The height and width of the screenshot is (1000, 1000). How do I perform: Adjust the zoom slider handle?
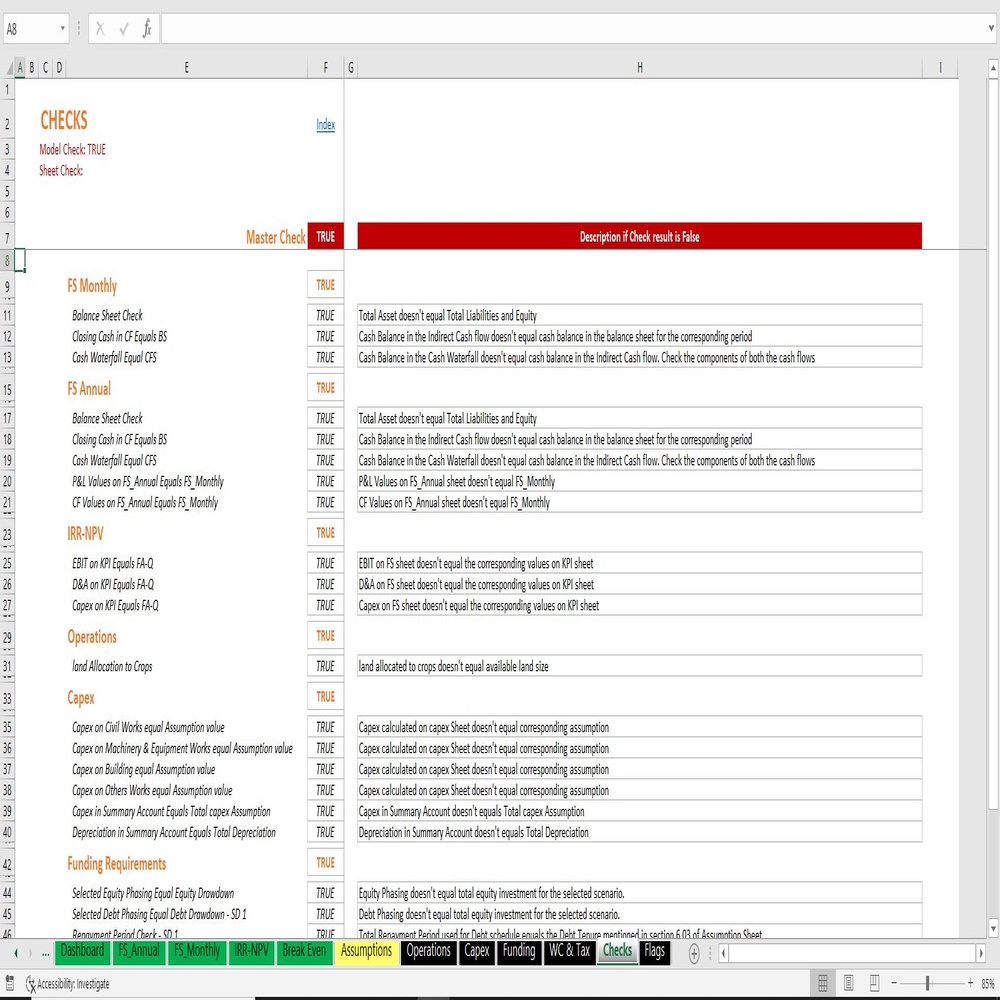click(928, 983)
